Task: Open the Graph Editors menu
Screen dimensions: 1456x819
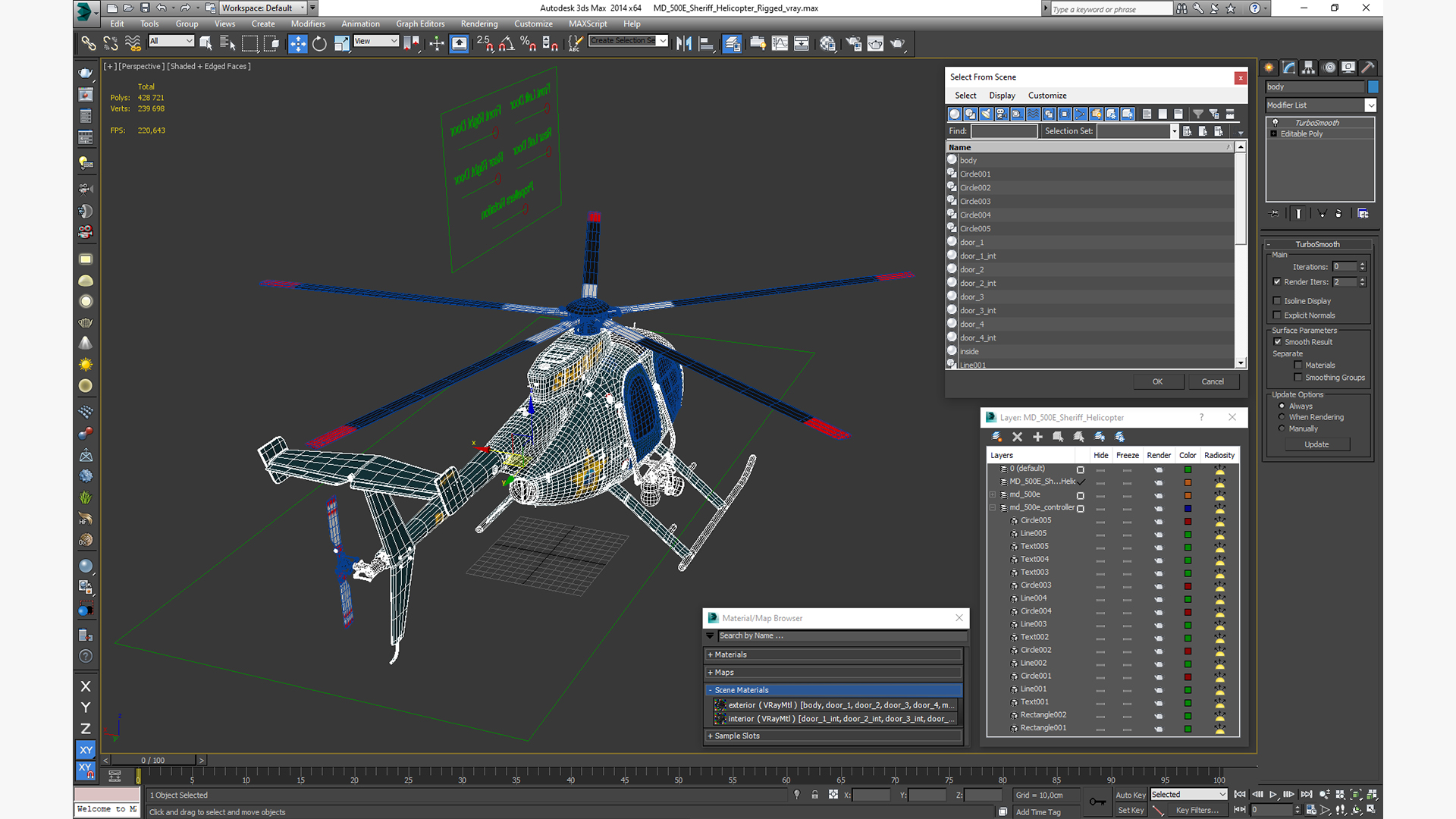Action: coord(420,24)
